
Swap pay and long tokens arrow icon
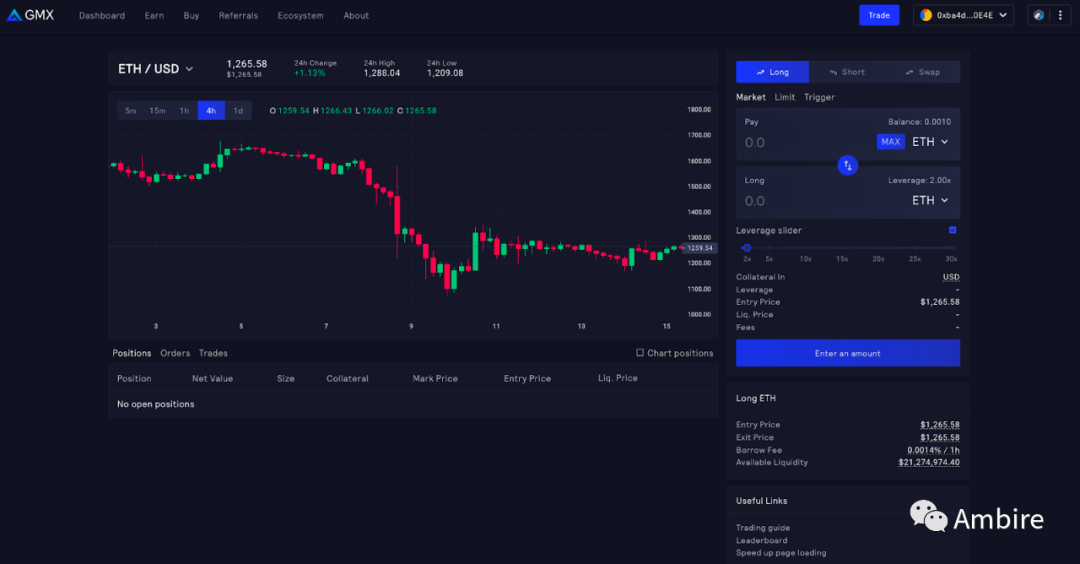coord(847,165)
